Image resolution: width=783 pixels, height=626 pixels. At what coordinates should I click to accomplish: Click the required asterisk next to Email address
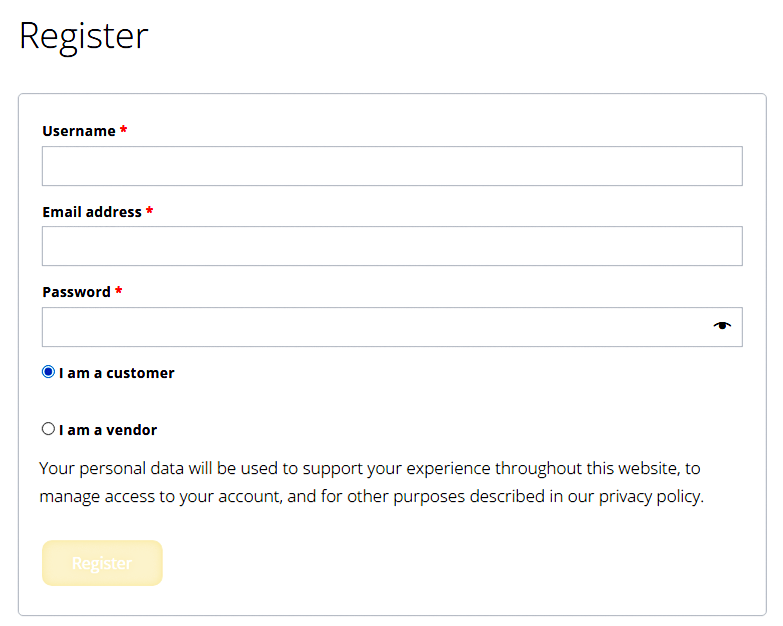click(x=150, y=213)
